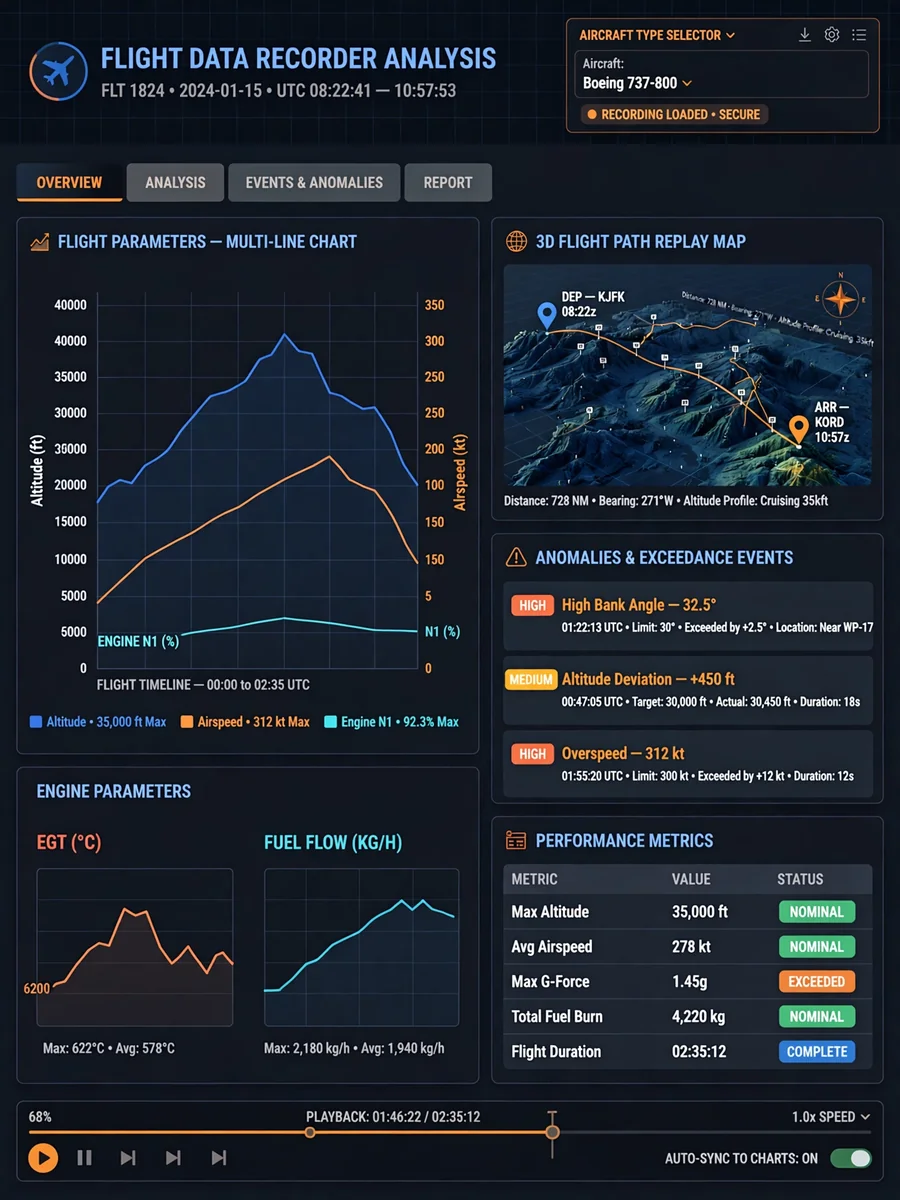The height and width of the screenshot is (1200, 900).
Task: Open the settings gear
Action: 832,35
